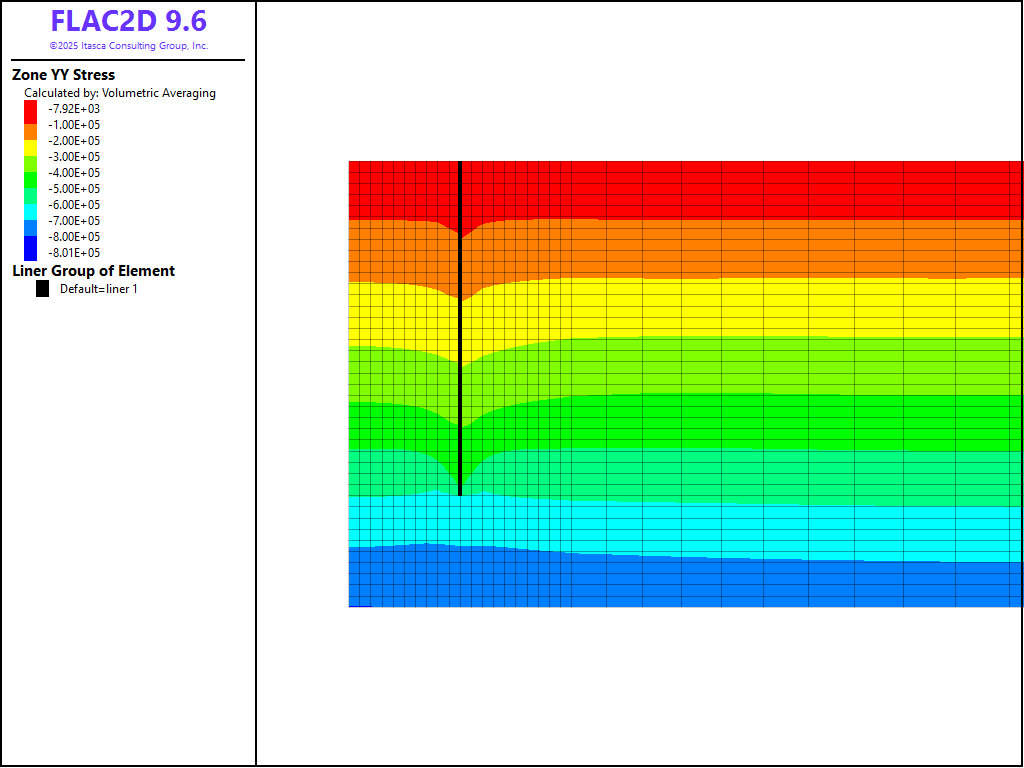Open the Itasca Consulting Group copyright text
The height and width of the screenshot is (768, 1024).
coord(129,46)
